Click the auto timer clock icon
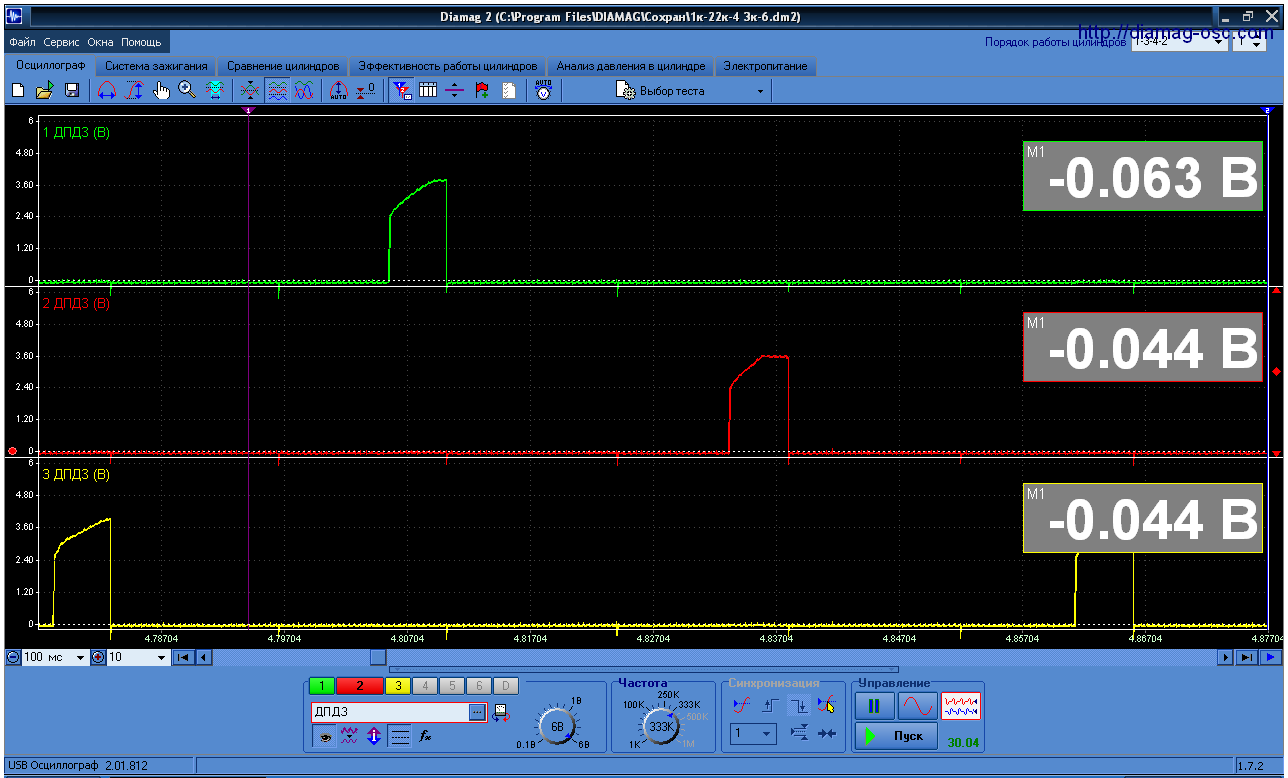The height and width of the screenshot is (778, 1288). 543,91
